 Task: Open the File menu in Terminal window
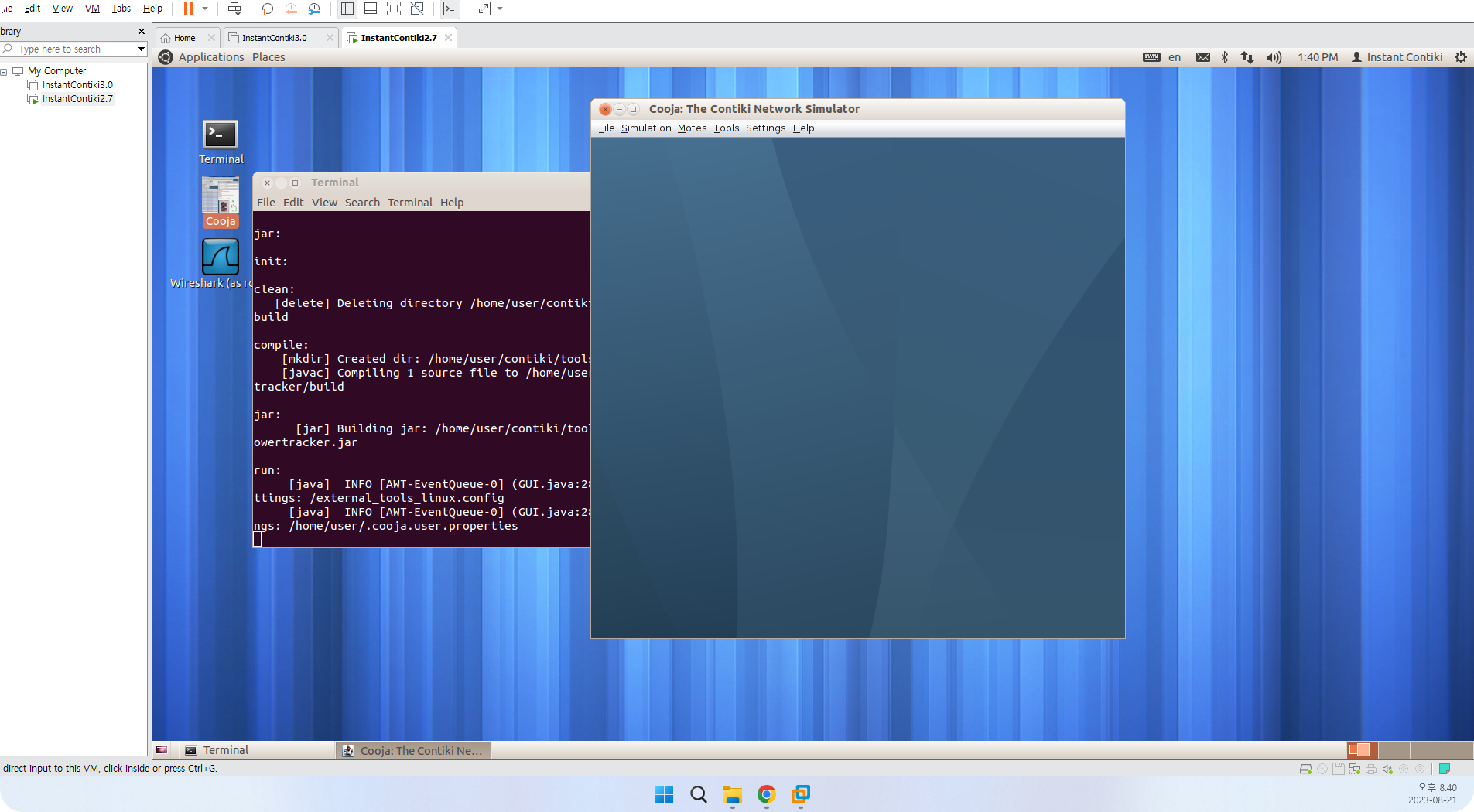tap(266, 203)
